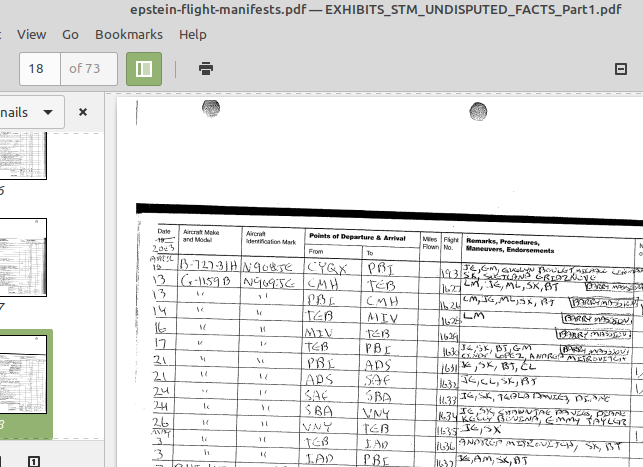
Task: Click the bottom sidebar page-number icon
Action: point(34,462)
